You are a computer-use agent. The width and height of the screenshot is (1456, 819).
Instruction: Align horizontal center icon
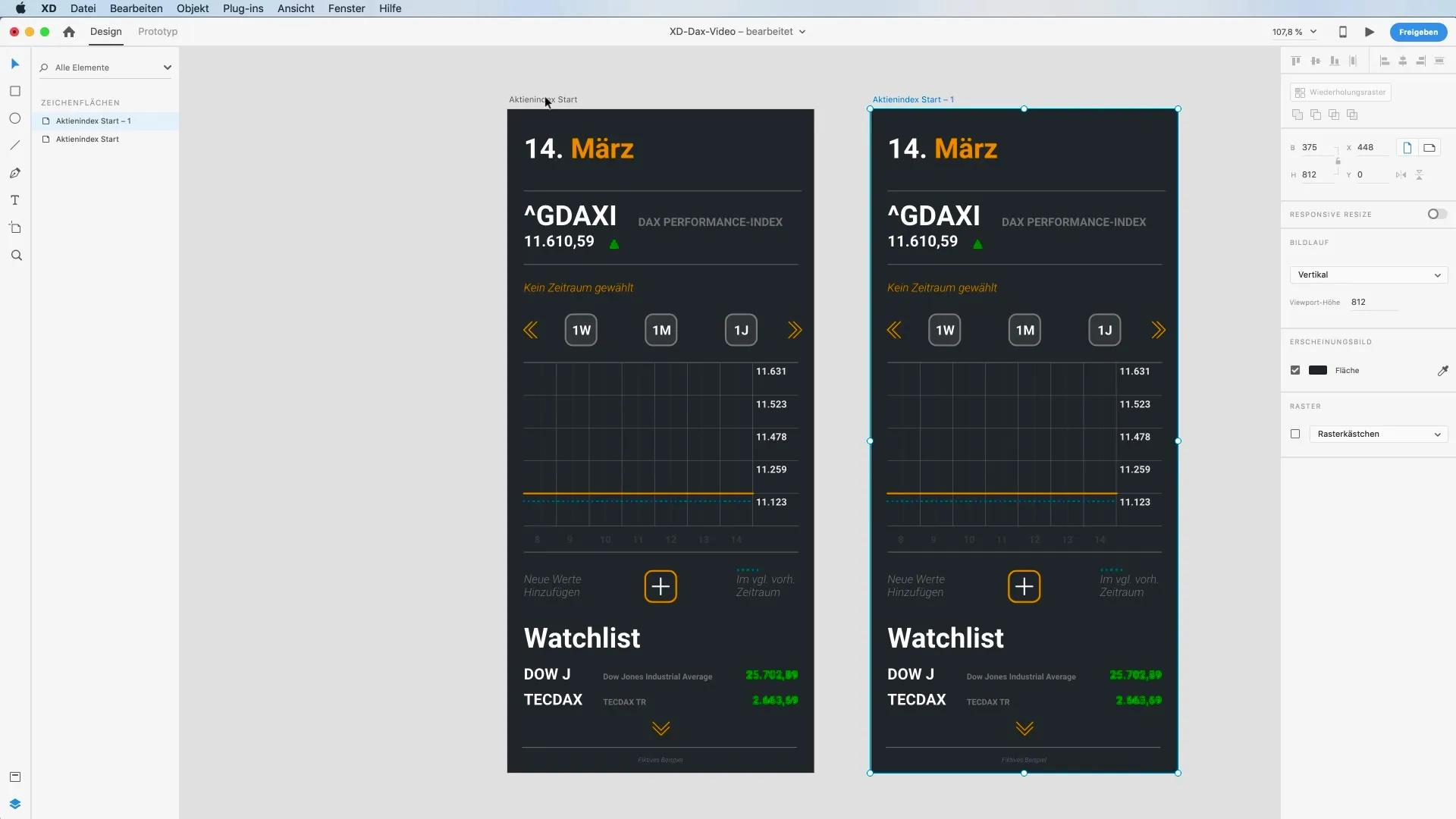click(1403, 61)
